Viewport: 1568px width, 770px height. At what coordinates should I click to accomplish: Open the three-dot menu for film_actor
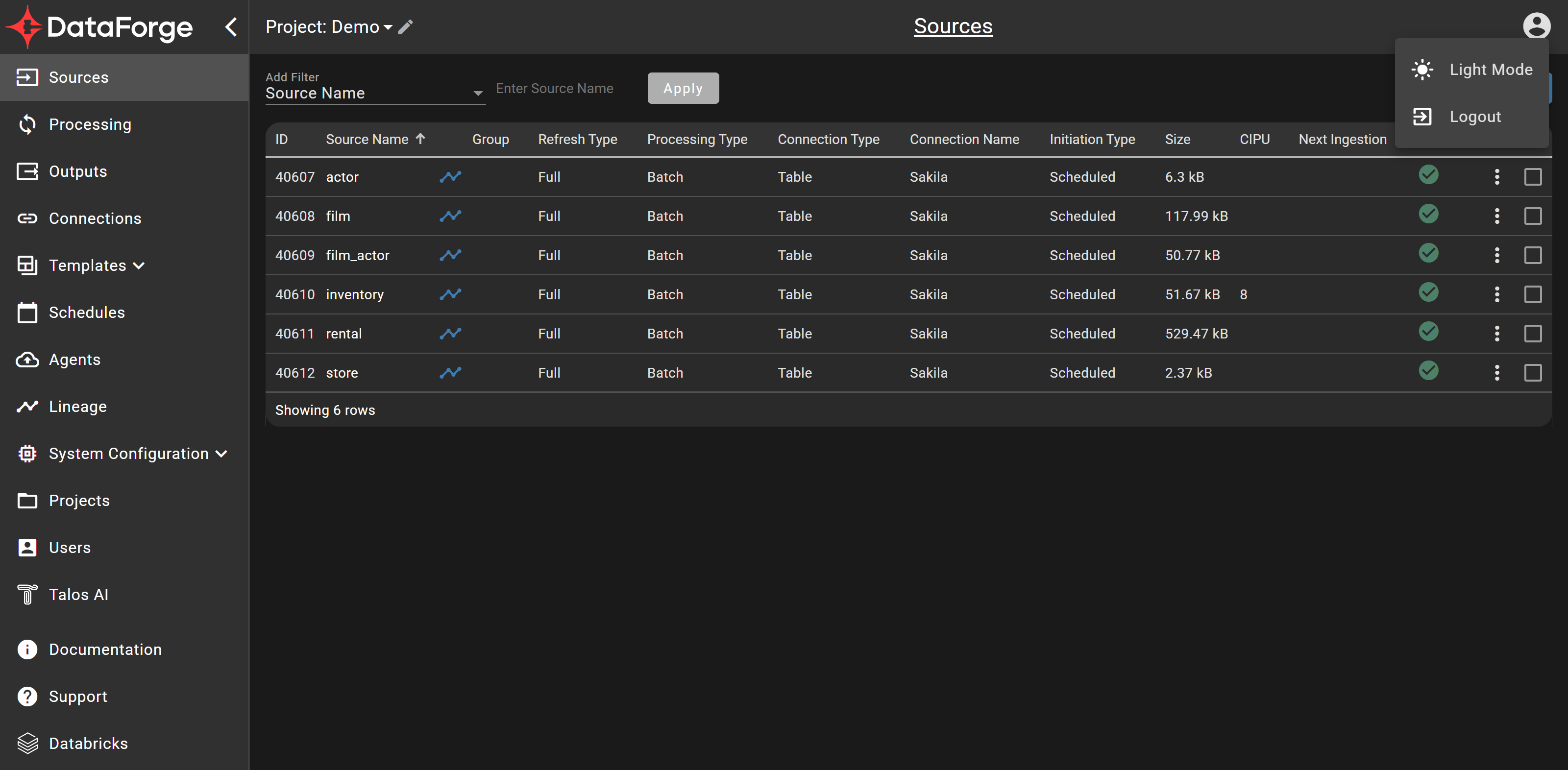[1497, 255]
